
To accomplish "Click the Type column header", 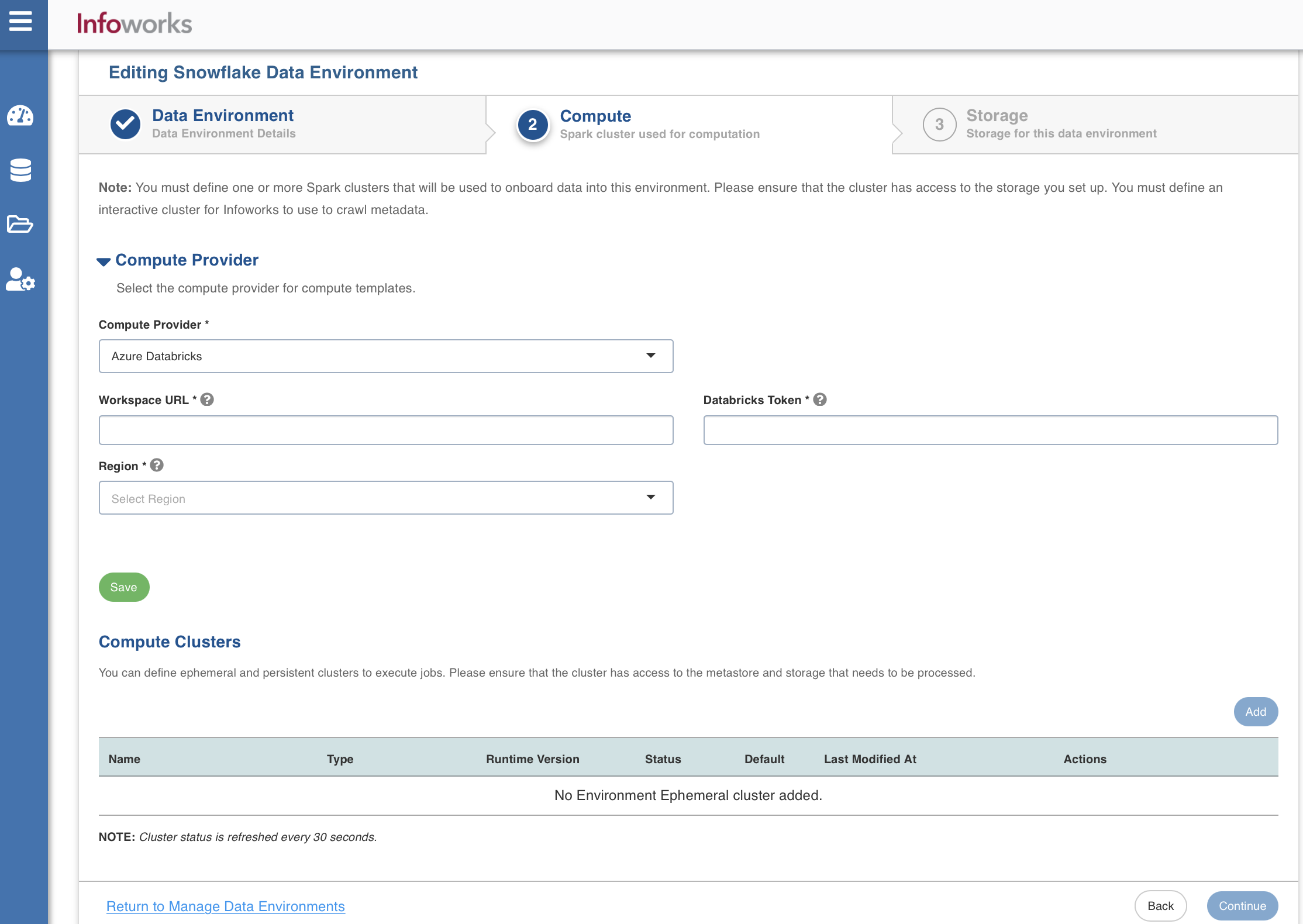I will 340,759.
